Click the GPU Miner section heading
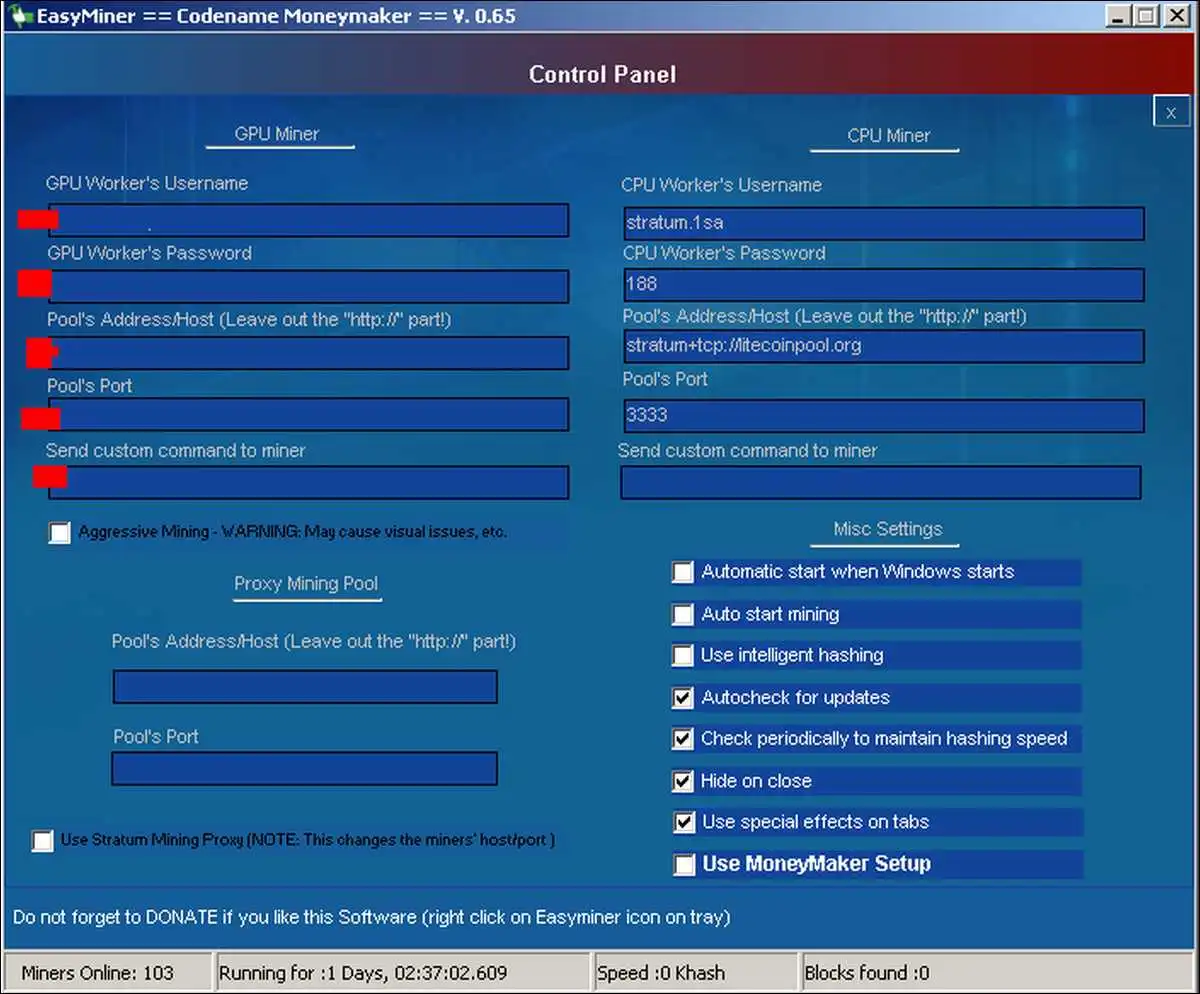This screenshot has width=1200, height=994. [277, 133]
